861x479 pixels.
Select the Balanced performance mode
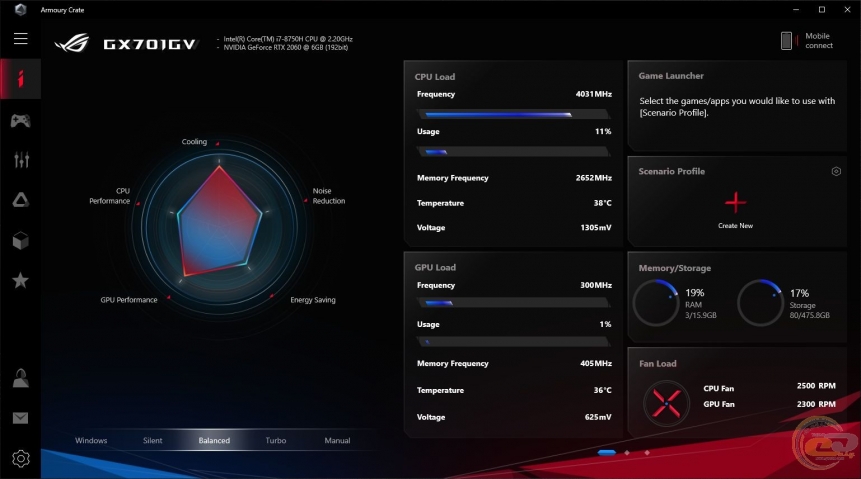[214, 441]
